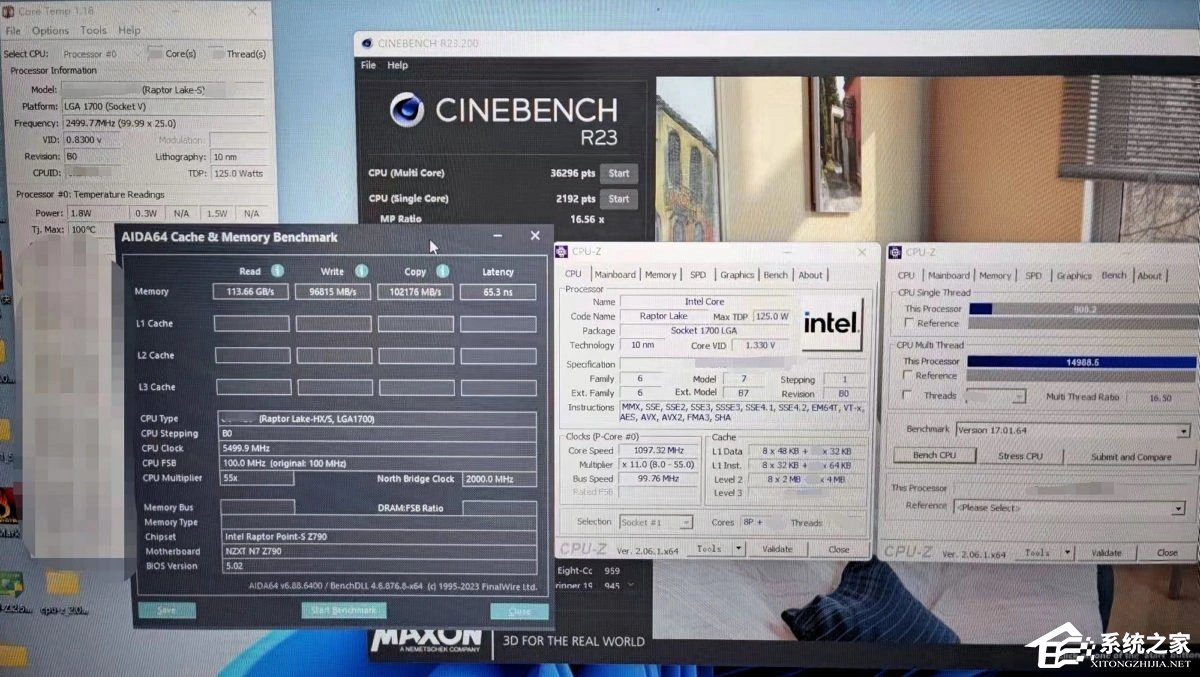Screen dimensions: 1200x677
Task: Open the Core Temp Tools menu
Action: [x=93, y=31]
